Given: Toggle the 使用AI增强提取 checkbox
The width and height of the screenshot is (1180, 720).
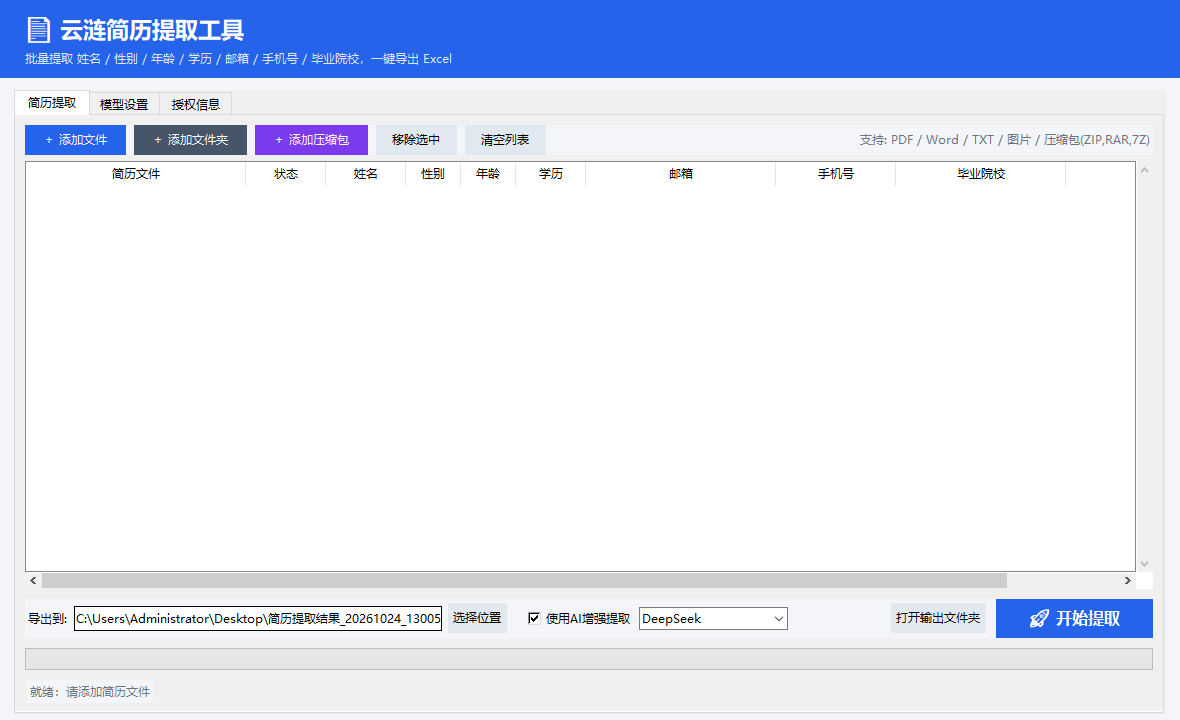Looking at the screenshot, I should (534, 618).
